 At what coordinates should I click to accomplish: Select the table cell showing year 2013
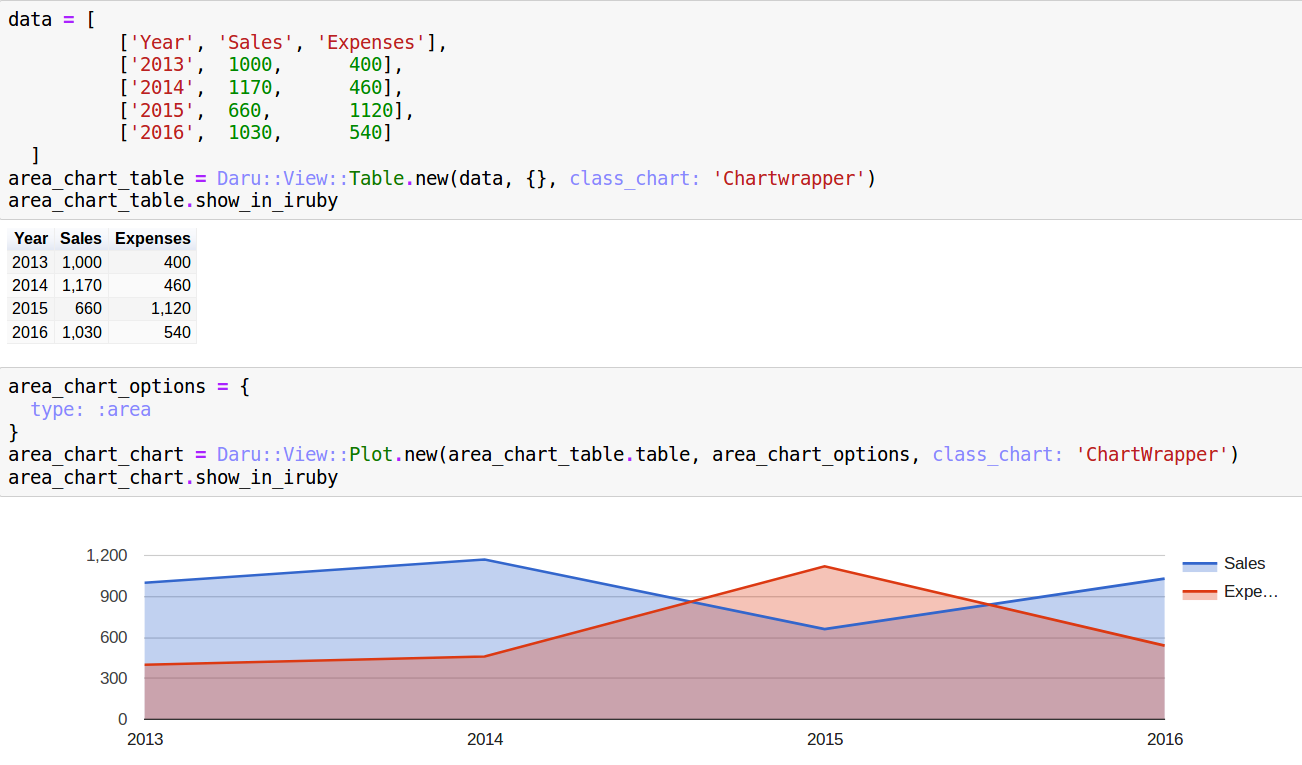coord(31,262)
